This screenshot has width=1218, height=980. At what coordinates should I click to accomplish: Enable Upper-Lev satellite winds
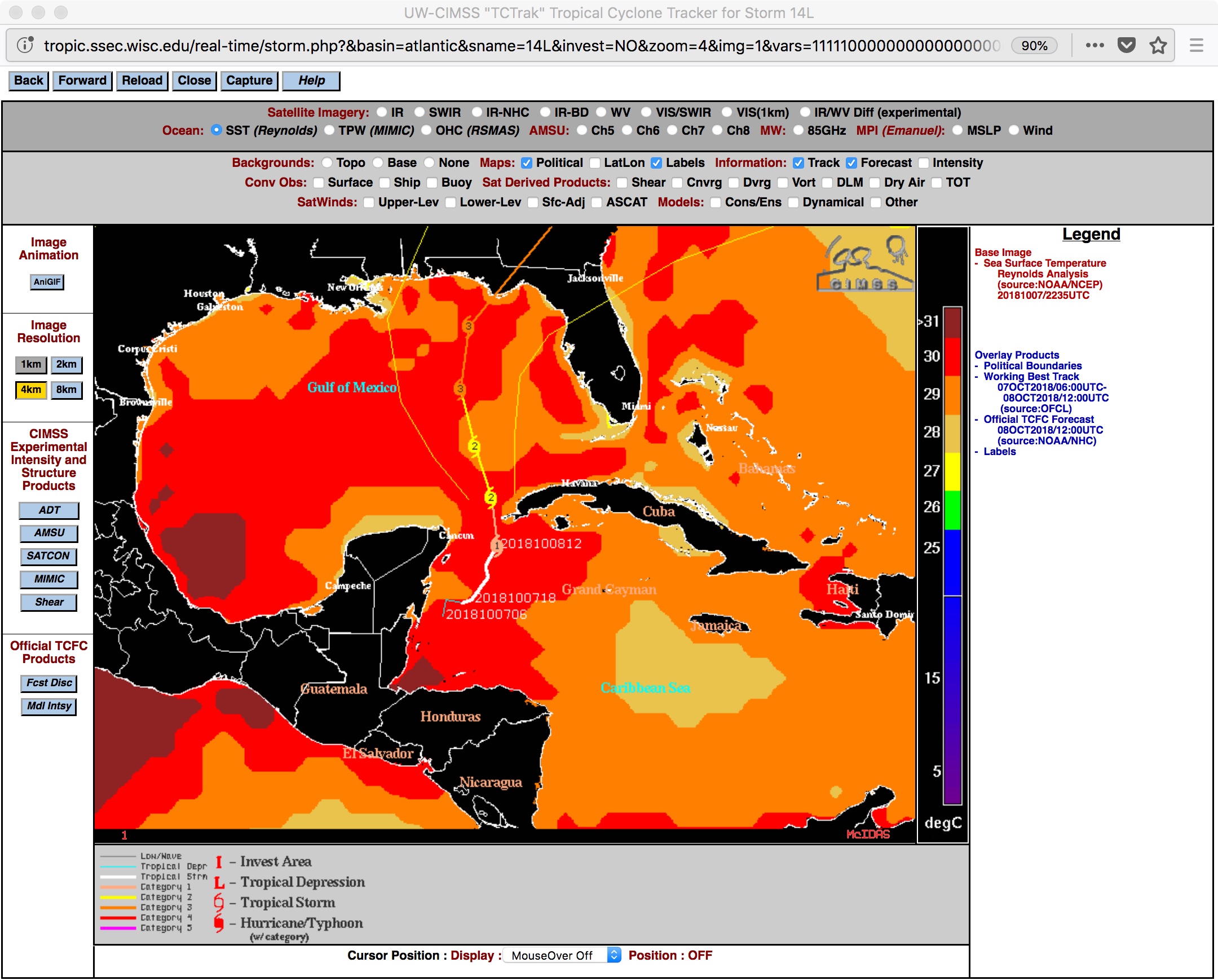pos(369,203)
